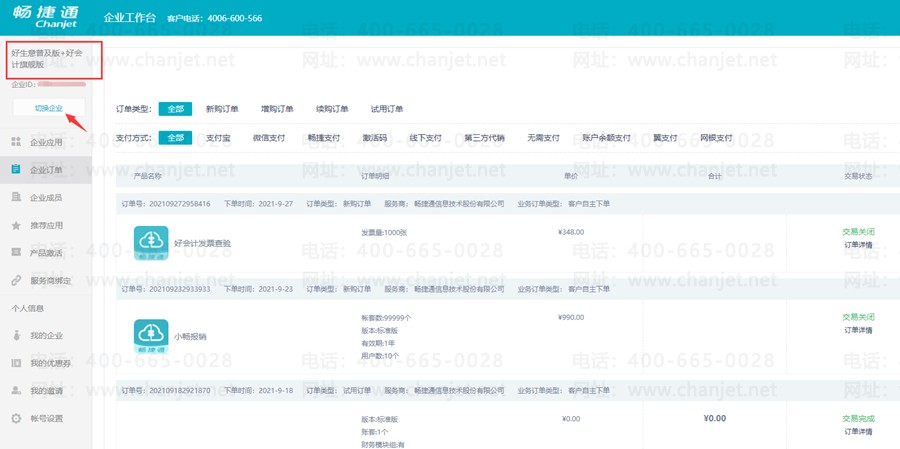Filter payment method by 第三方代销
The width and height of the screenshot is (900, 449).
point(484,138)
